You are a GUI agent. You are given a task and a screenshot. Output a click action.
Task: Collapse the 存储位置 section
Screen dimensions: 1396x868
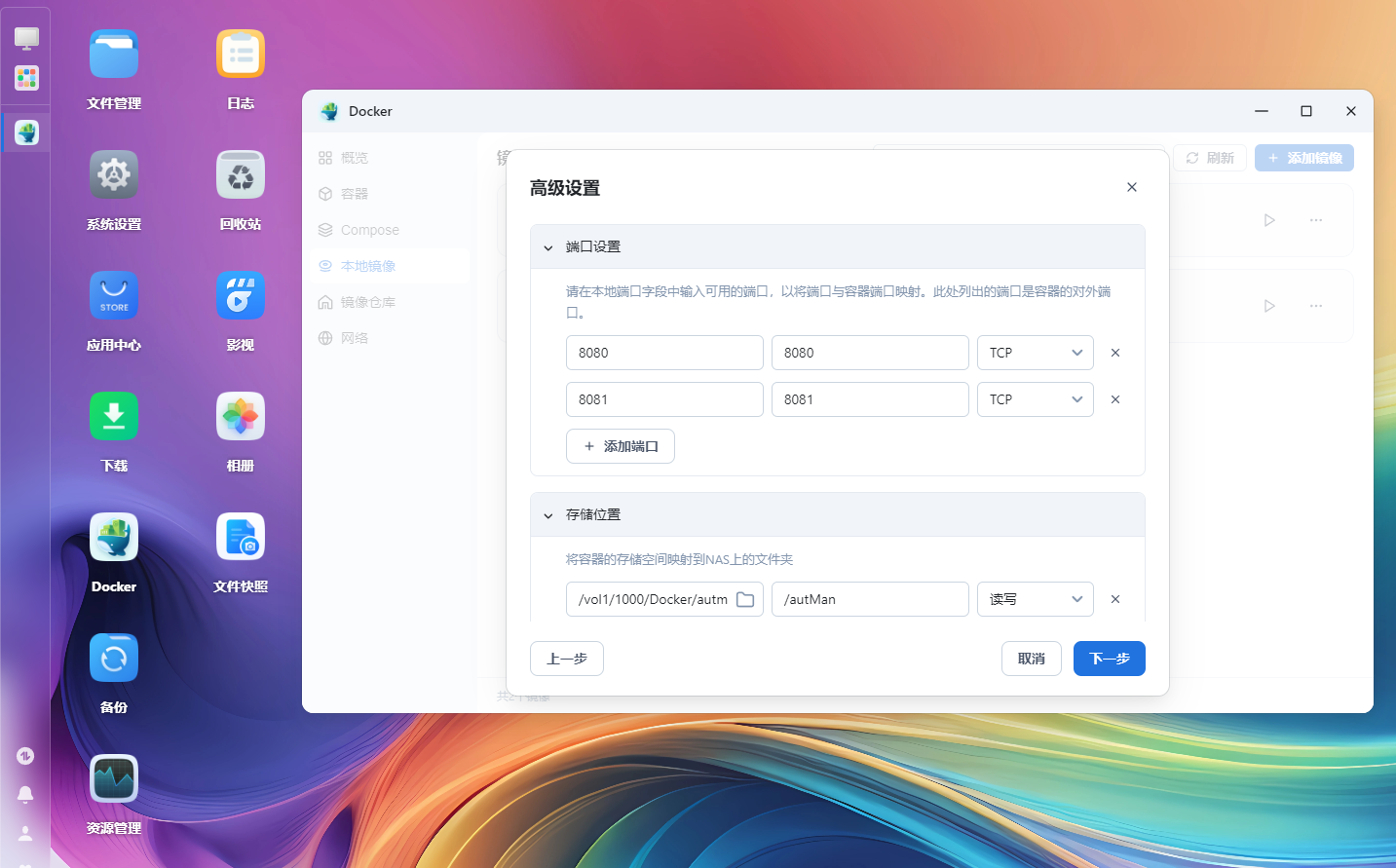pos(548,515)
